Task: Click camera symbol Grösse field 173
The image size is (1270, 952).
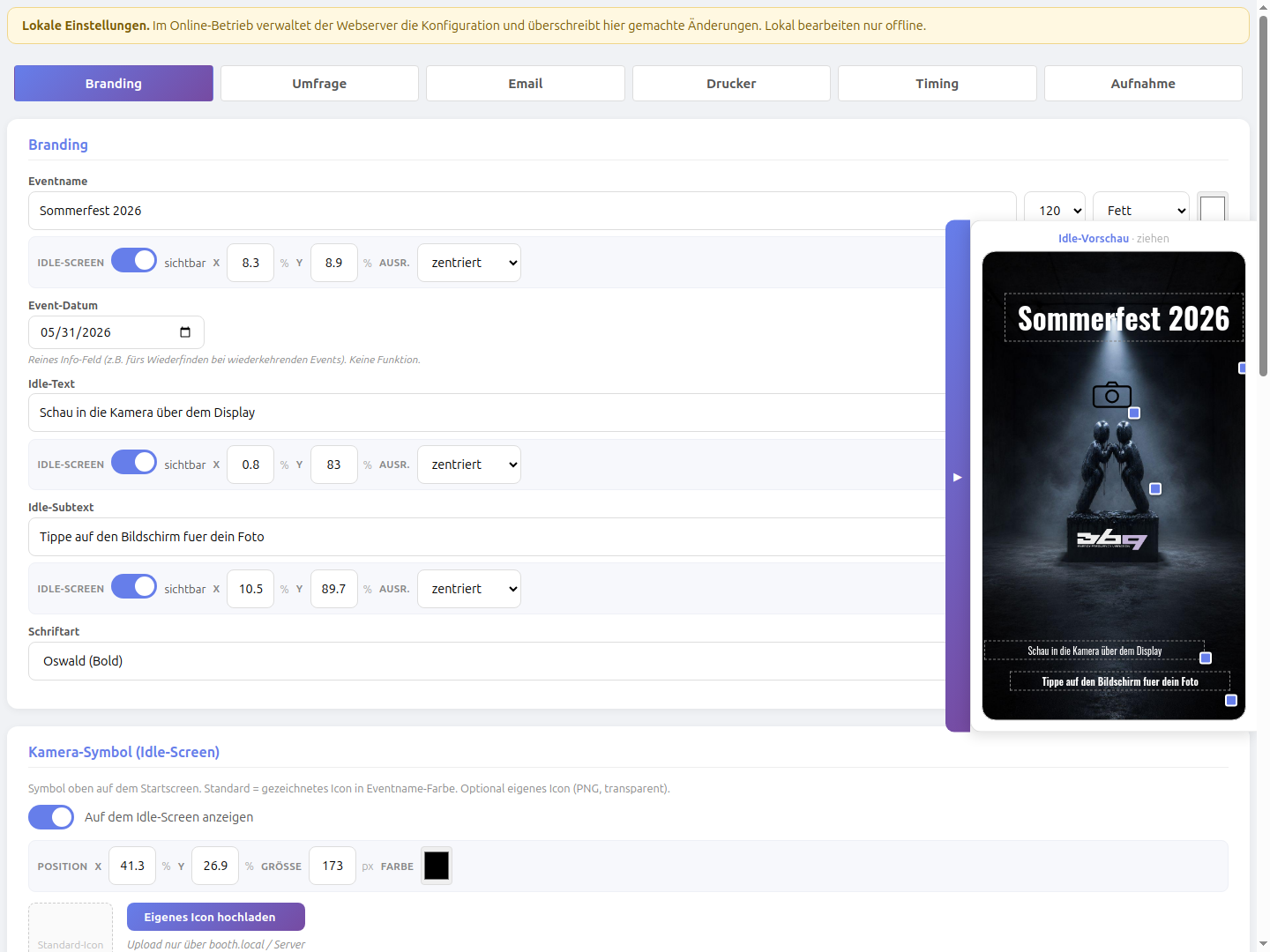Action: tap(332, 866)
